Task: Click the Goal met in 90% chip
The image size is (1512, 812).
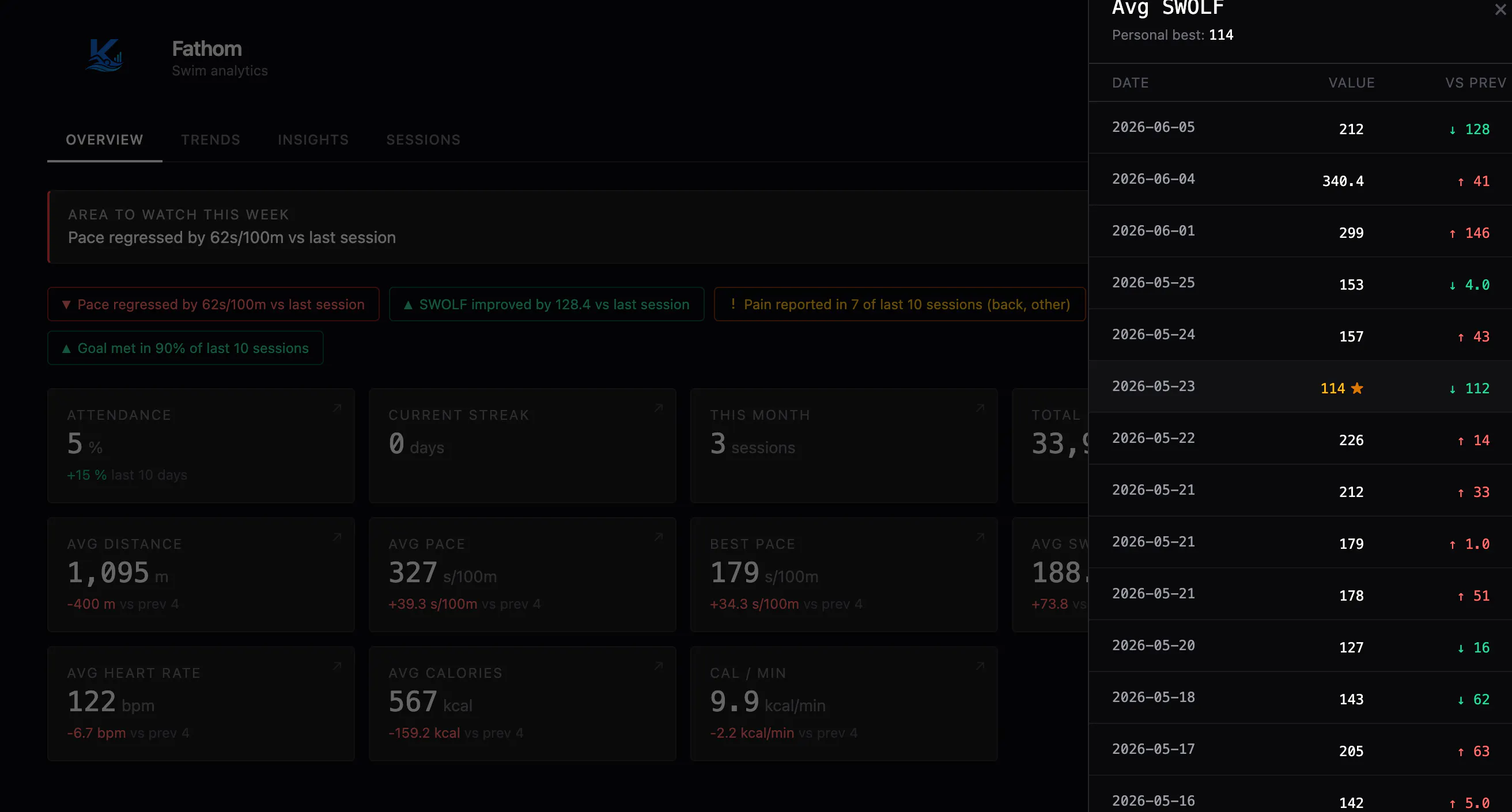Action: click(x=185, y=348)
